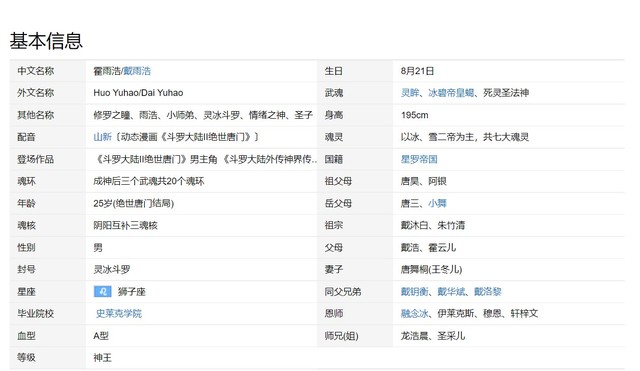Select the 恩师 label

(x=333, y=313)
